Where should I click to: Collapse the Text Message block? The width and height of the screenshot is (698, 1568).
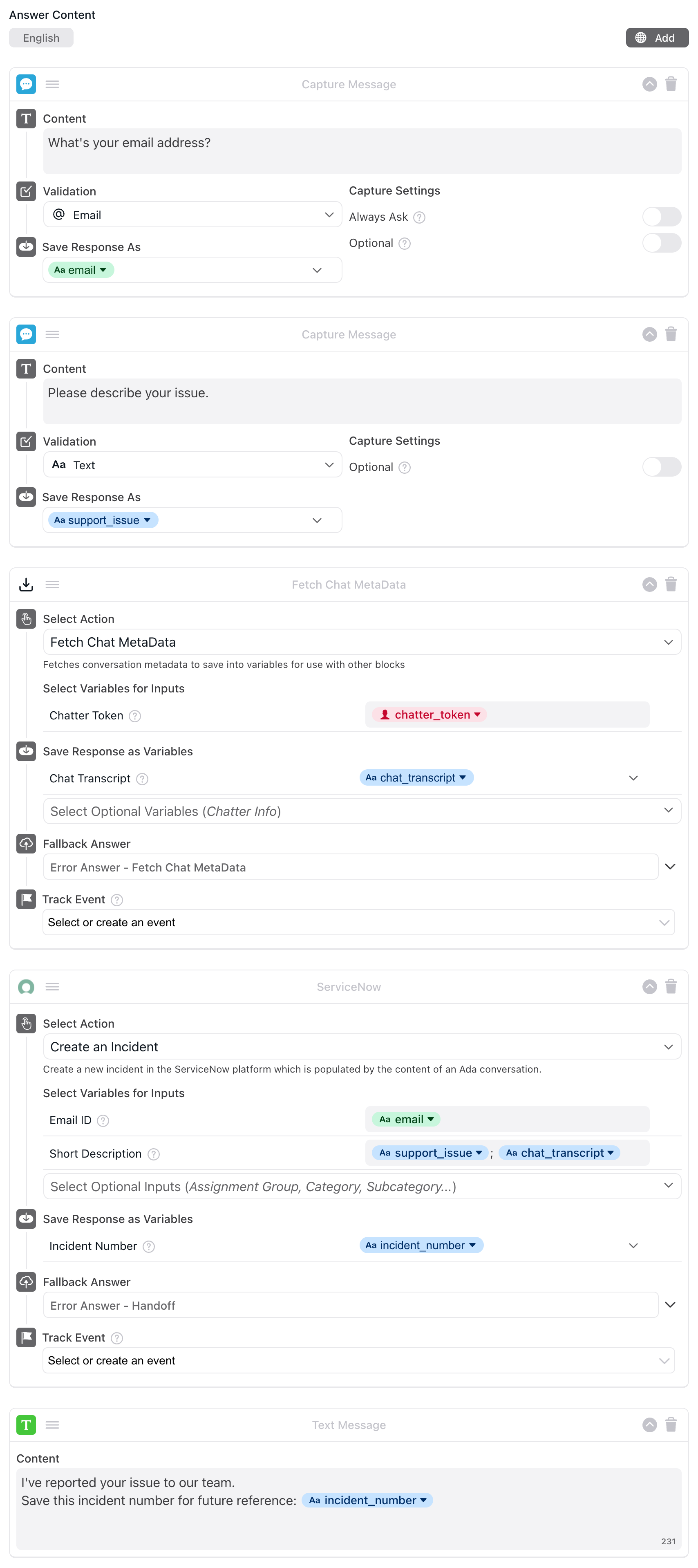pos(649,1425)
